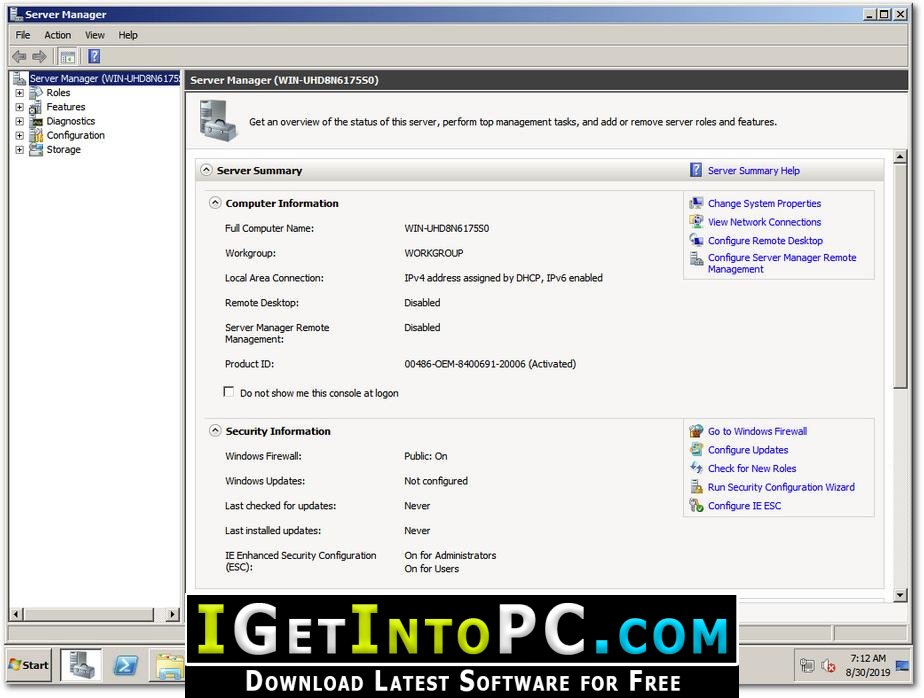924x698 pixels.
Task: Click the Features icon in tree
Action: (x=36, y=107)
